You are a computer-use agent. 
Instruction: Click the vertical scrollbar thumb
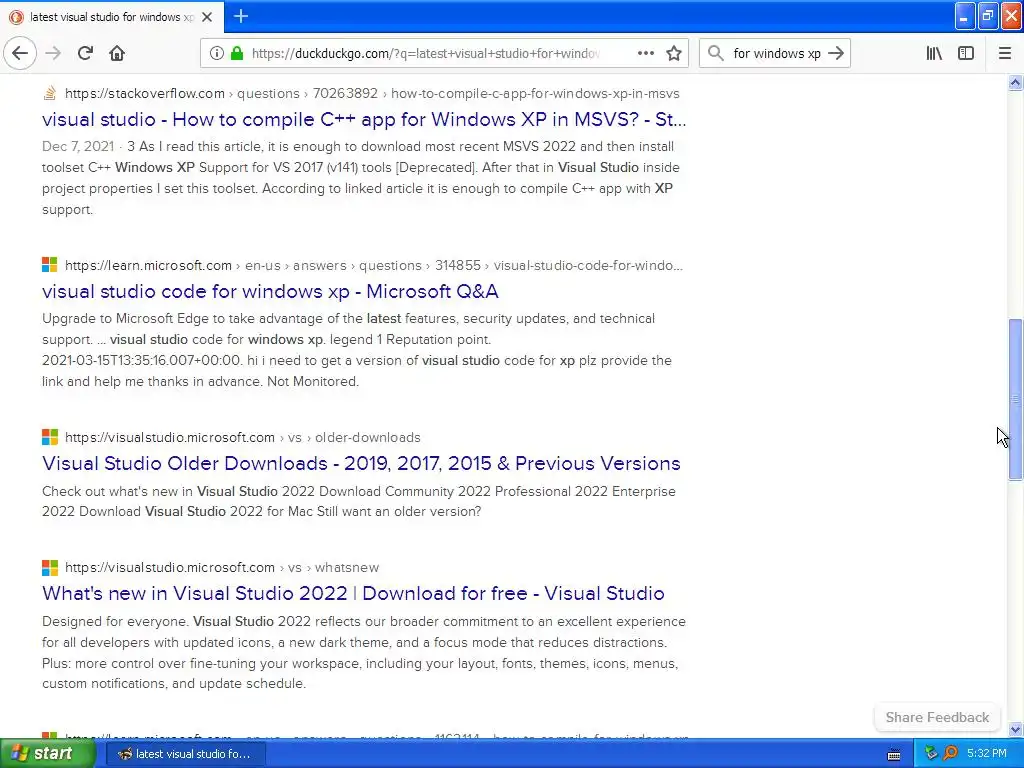point(1015,400)
